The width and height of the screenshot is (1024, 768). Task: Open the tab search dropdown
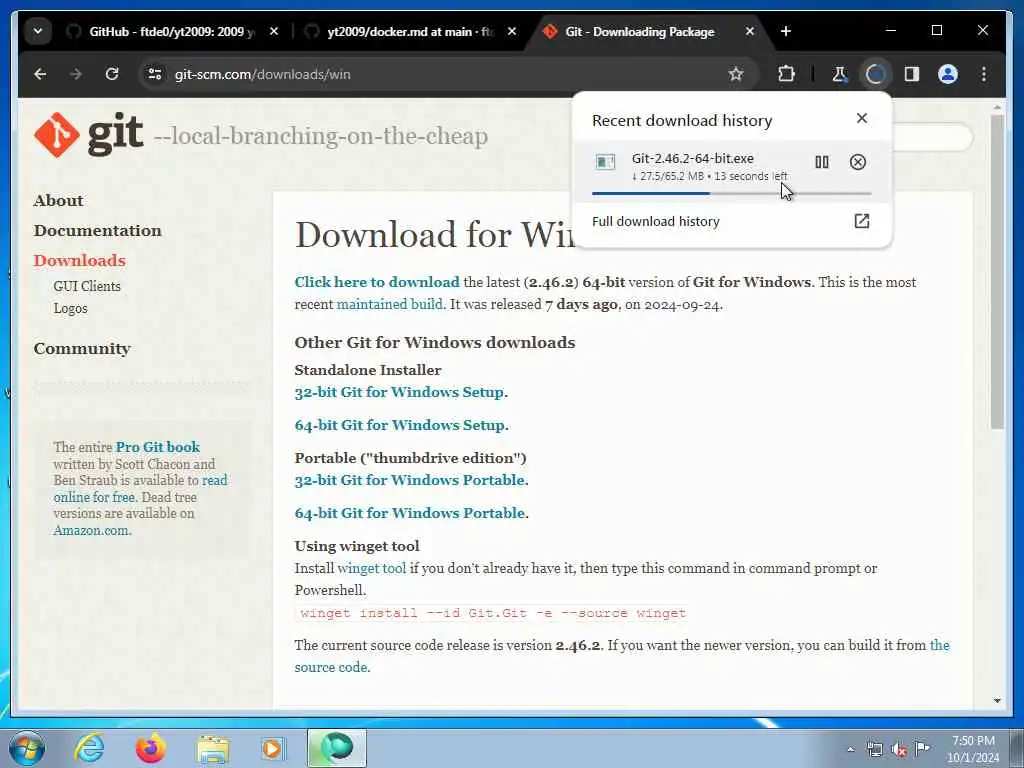(x=38, y=31)
